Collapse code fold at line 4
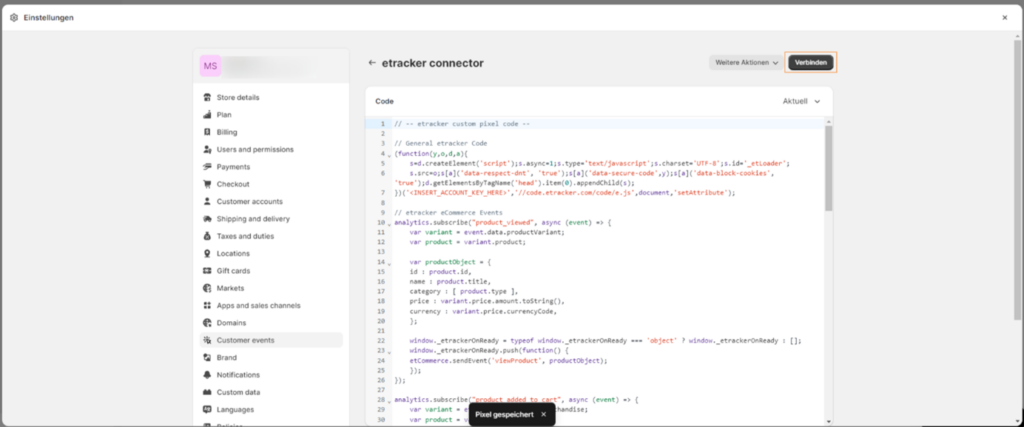 (x=389, y=155)
